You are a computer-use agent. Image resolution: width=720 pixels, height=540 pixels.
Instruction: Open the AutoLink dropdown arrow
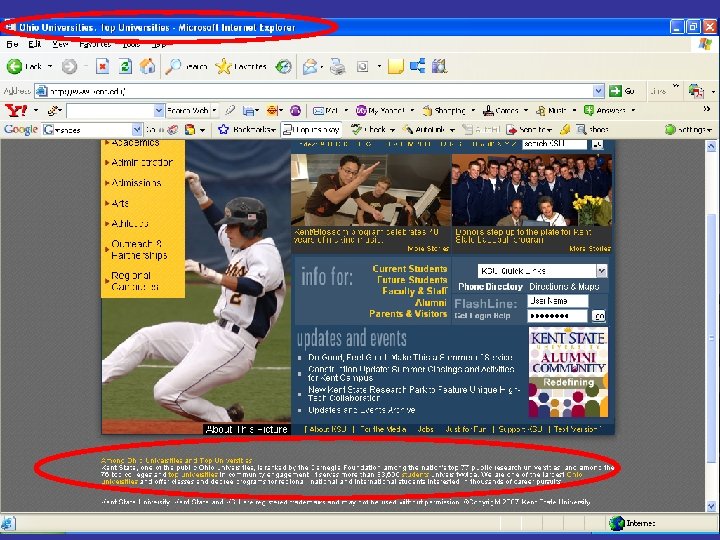coord(452,130)
